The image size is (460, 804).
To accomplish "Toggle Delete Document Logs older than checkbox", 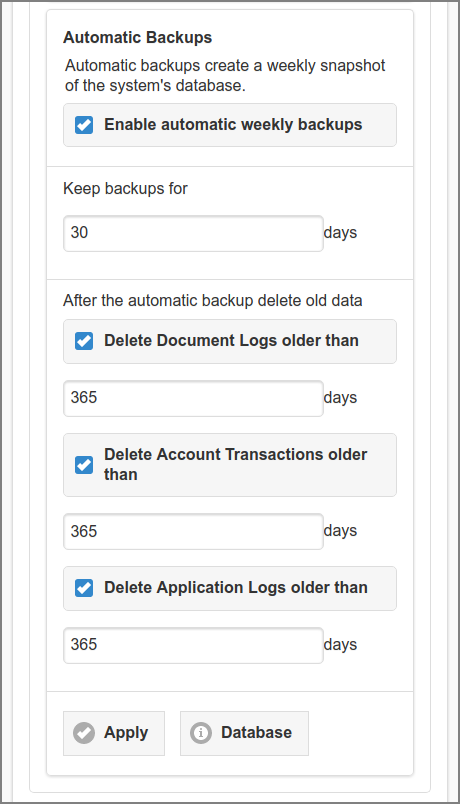I will (84, 341).
